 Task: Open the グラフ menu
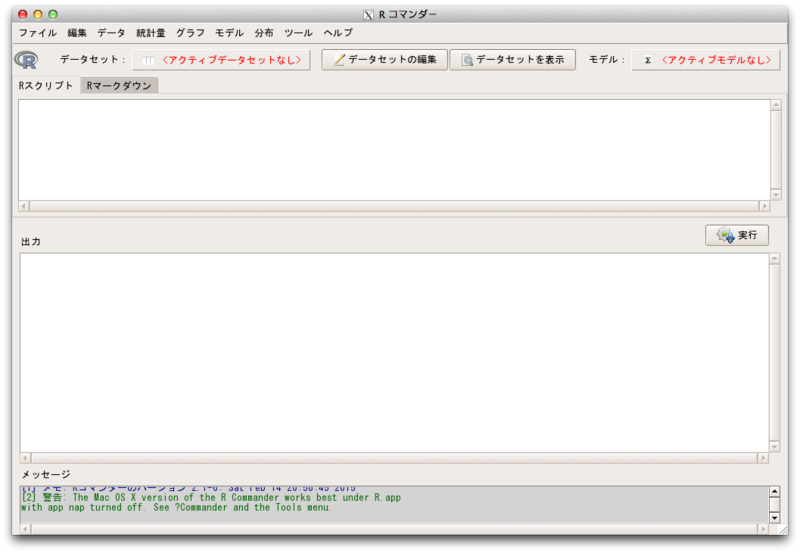[190, 33]
